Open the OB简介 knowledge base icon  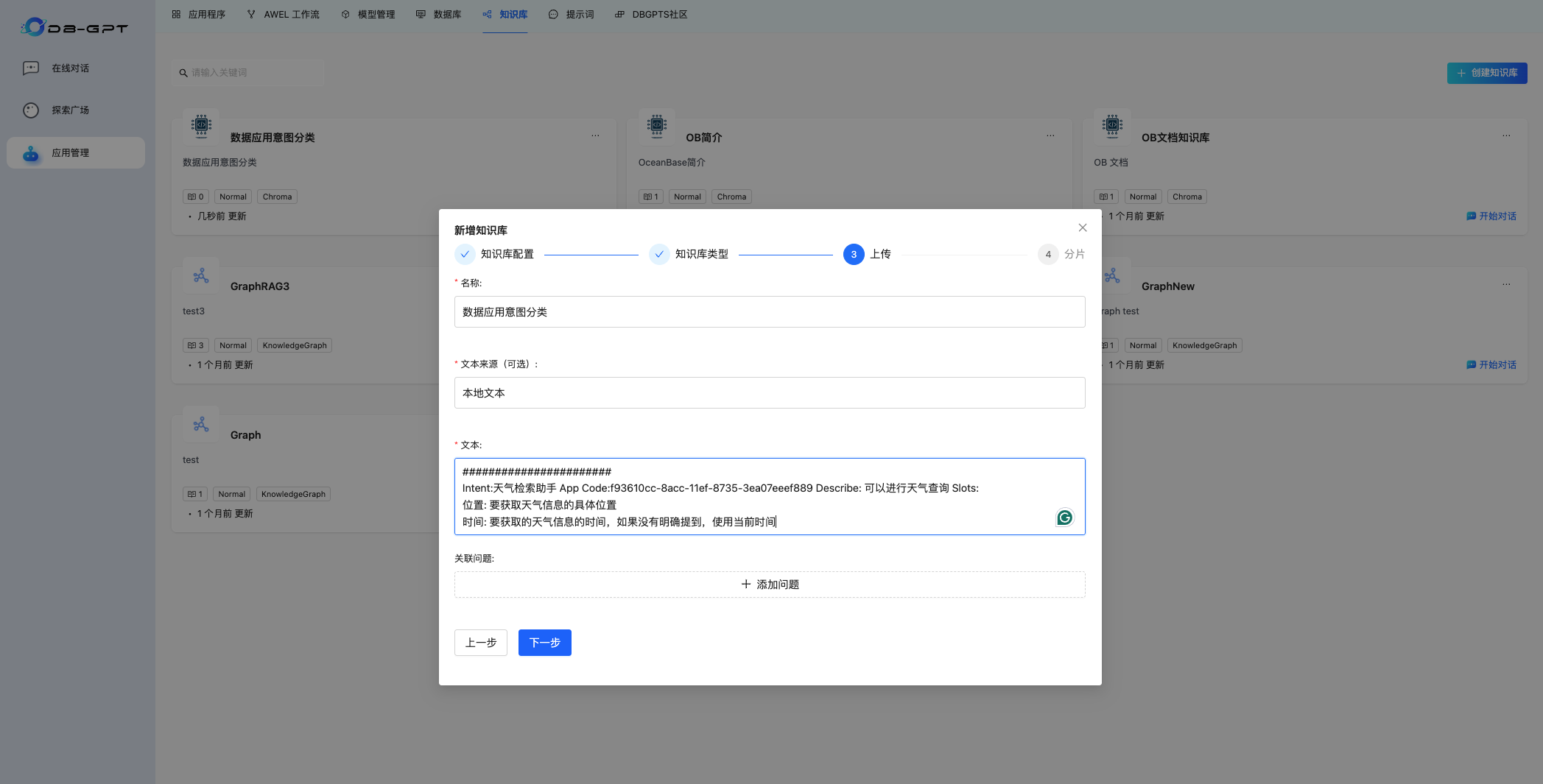click(657, 126)
